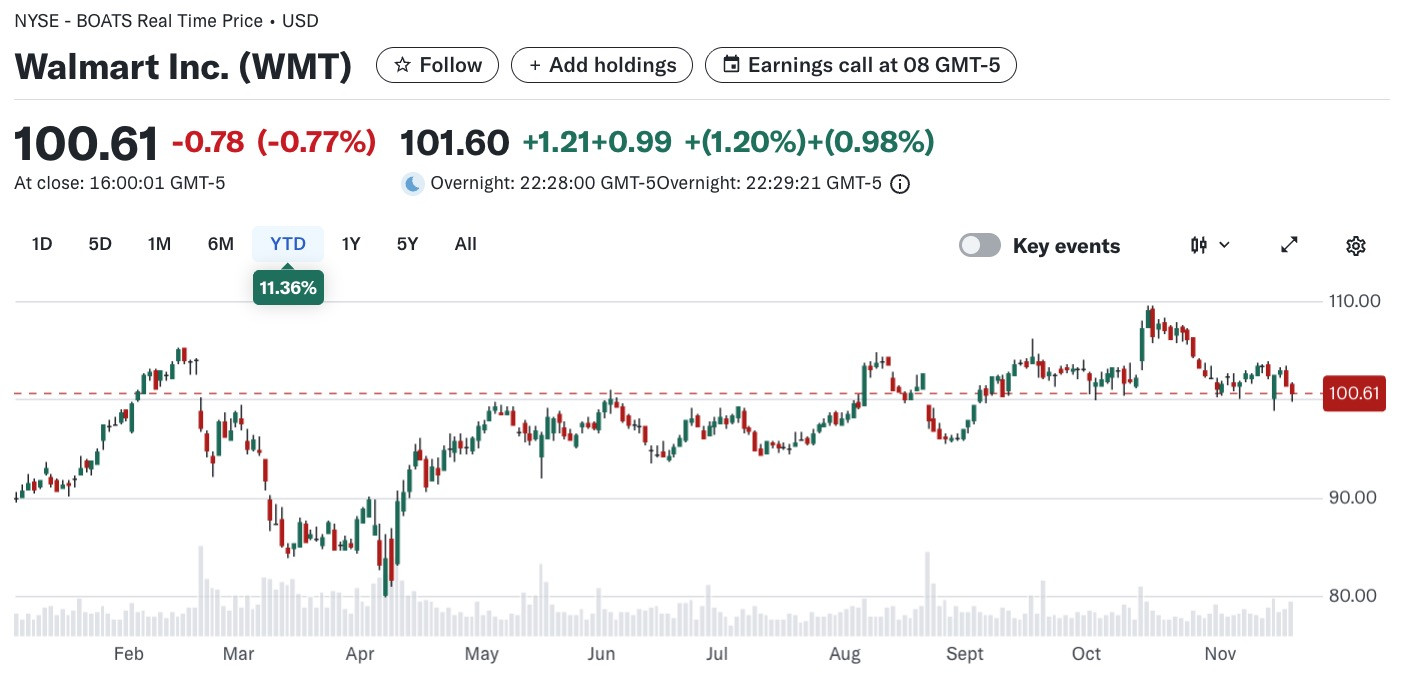Select the YTD range tab
The width and height of the screenshot is (1404, 682).
(288, 244)
